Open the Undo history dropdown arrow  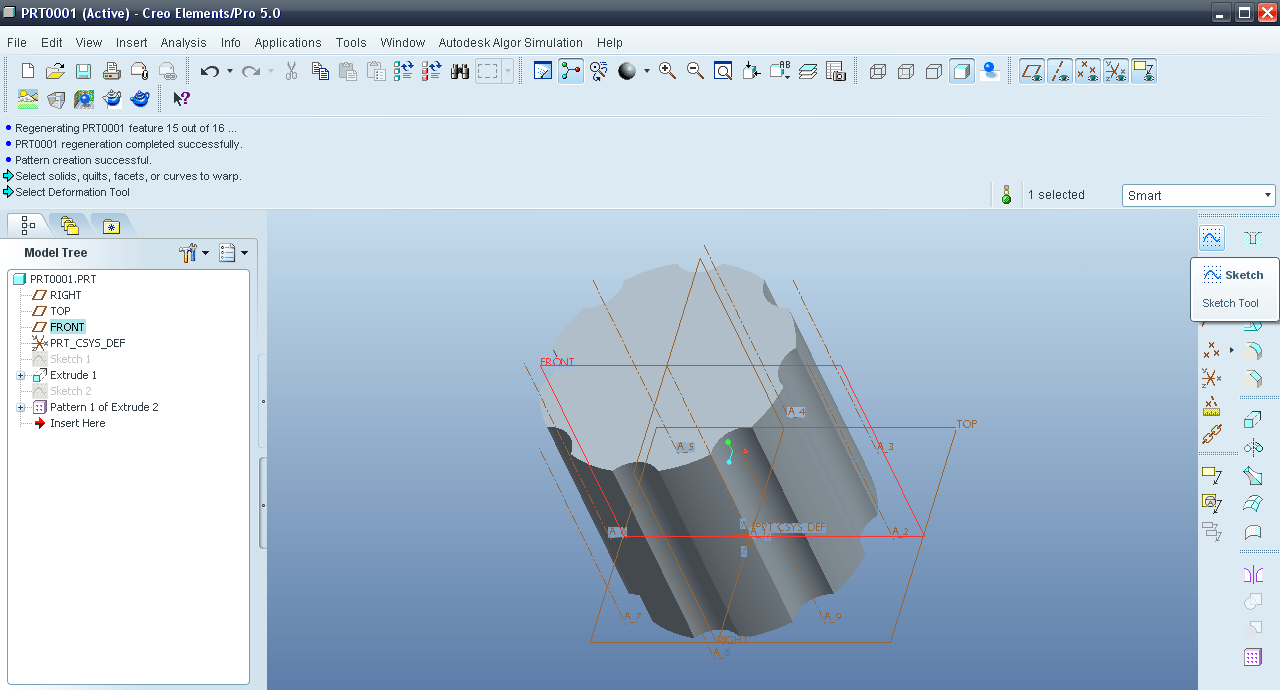(x=229, y=71)
